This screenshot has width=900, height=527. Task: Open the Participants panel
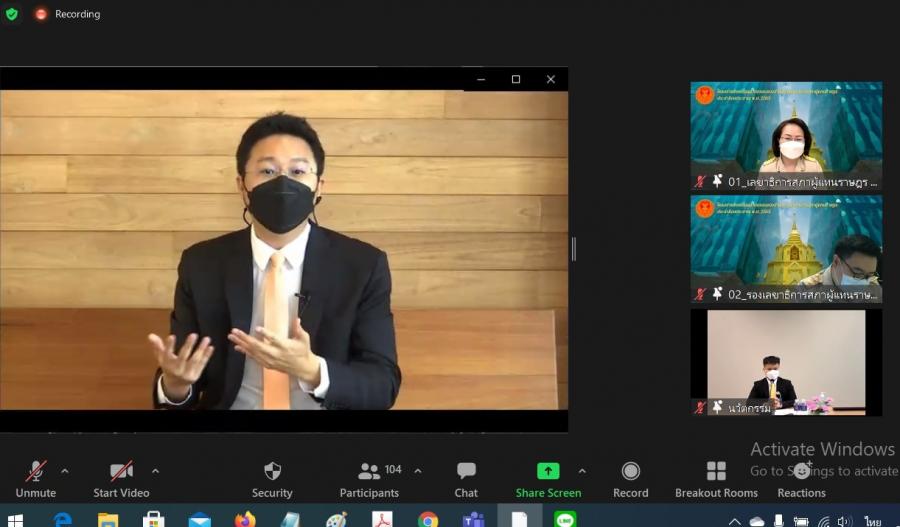click(x=370, y=478)
